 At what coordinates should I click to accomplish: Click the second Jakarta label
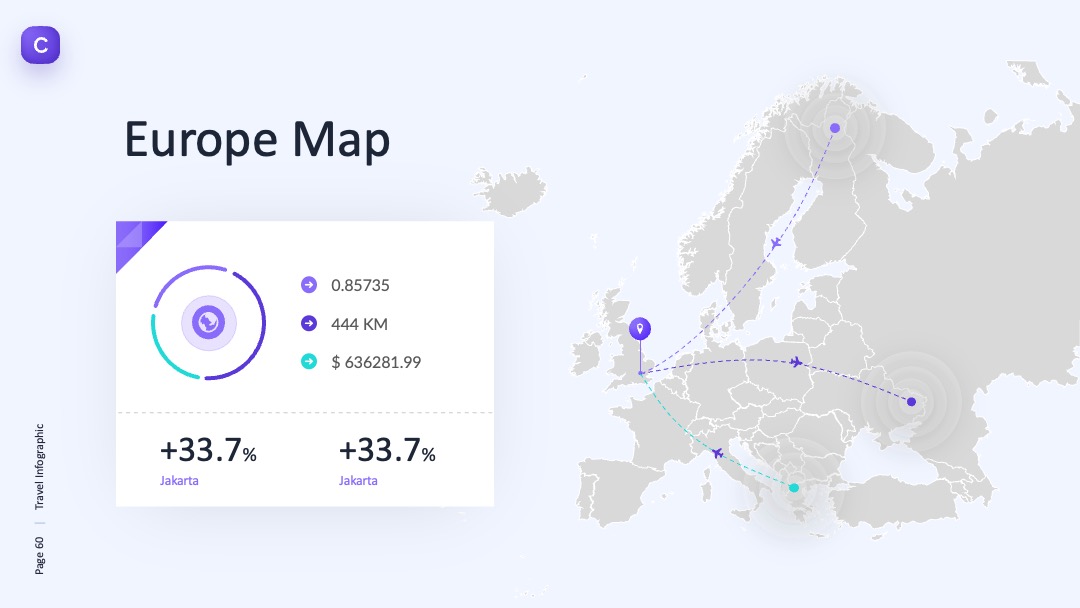(358, 481)
